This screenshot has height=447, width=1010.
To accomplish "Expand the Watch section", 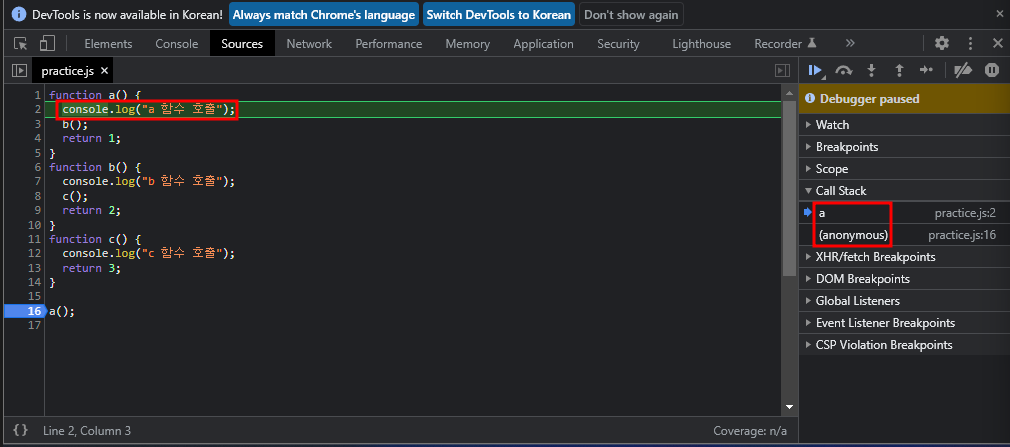I will coord(904,125).
